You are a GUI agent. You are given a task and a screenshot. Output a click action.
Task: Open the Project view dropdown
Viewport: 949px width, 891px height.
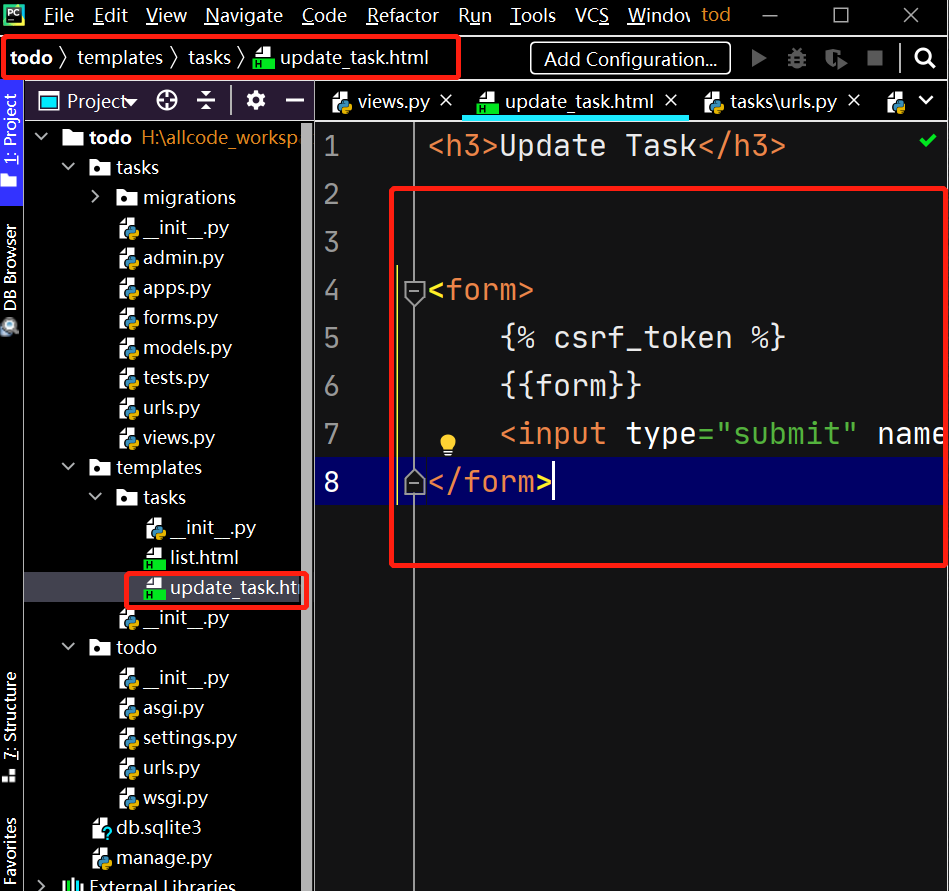pos(88,101)
